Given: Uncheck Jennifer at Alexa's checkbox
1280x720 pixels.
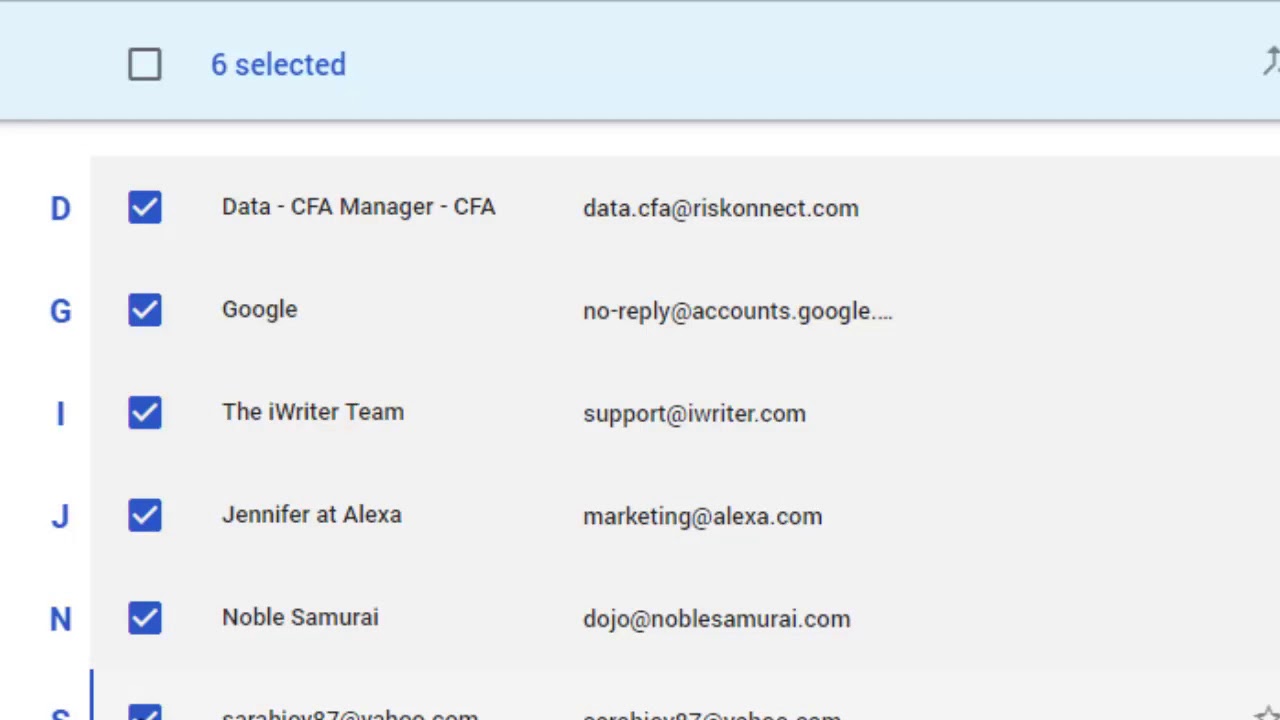Looking at the screenshot, I should pos(145,515).
